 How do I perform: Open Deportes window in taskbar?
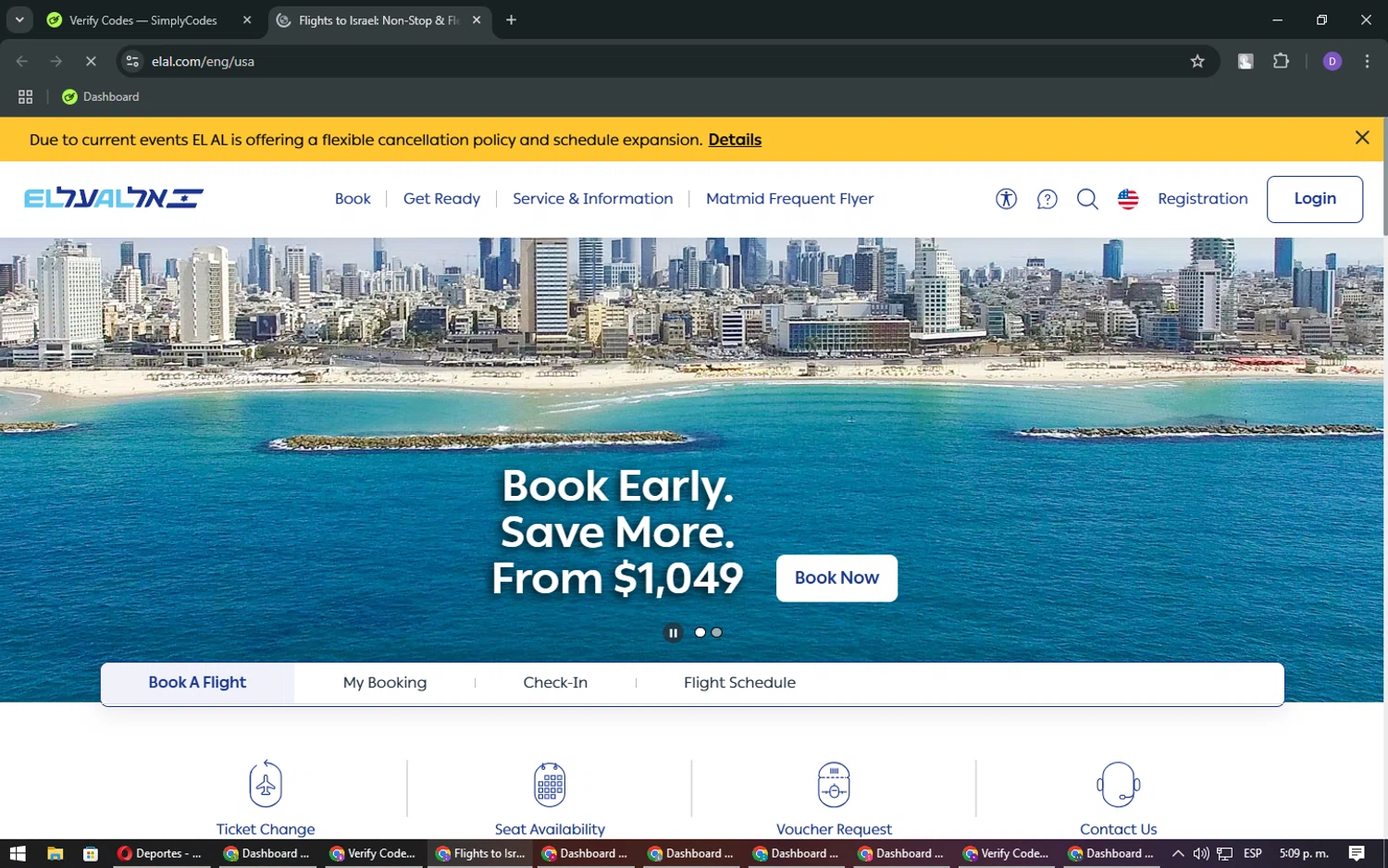[160, 853]
